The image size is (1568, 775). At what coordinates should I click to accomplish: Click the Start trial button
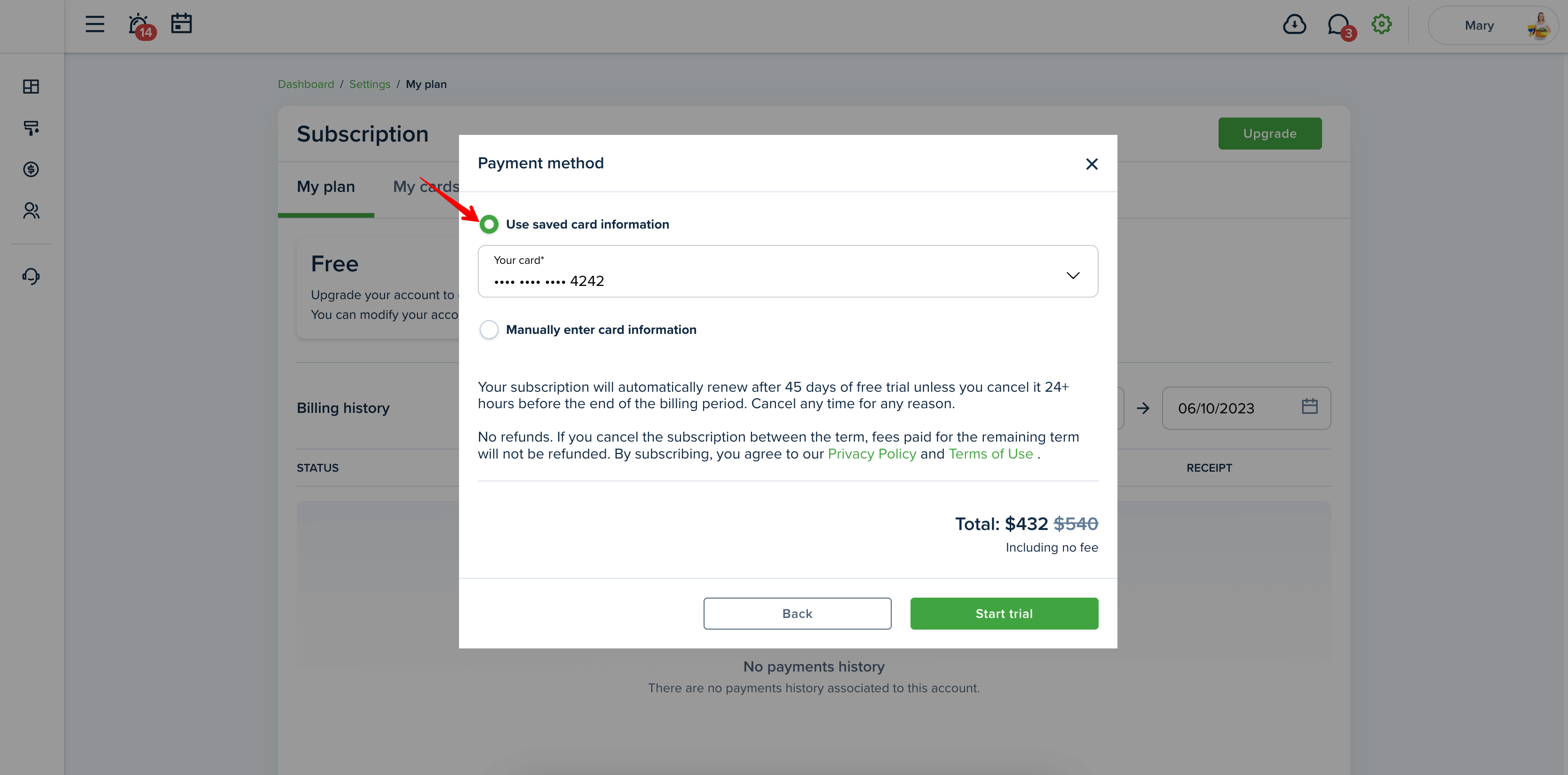[x=1004, y=614]
